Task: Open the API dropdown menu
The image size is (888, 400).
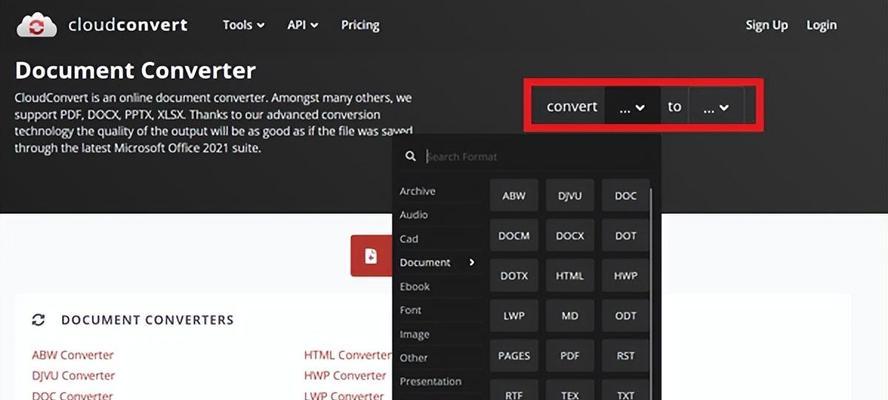Action: (302, 25)
